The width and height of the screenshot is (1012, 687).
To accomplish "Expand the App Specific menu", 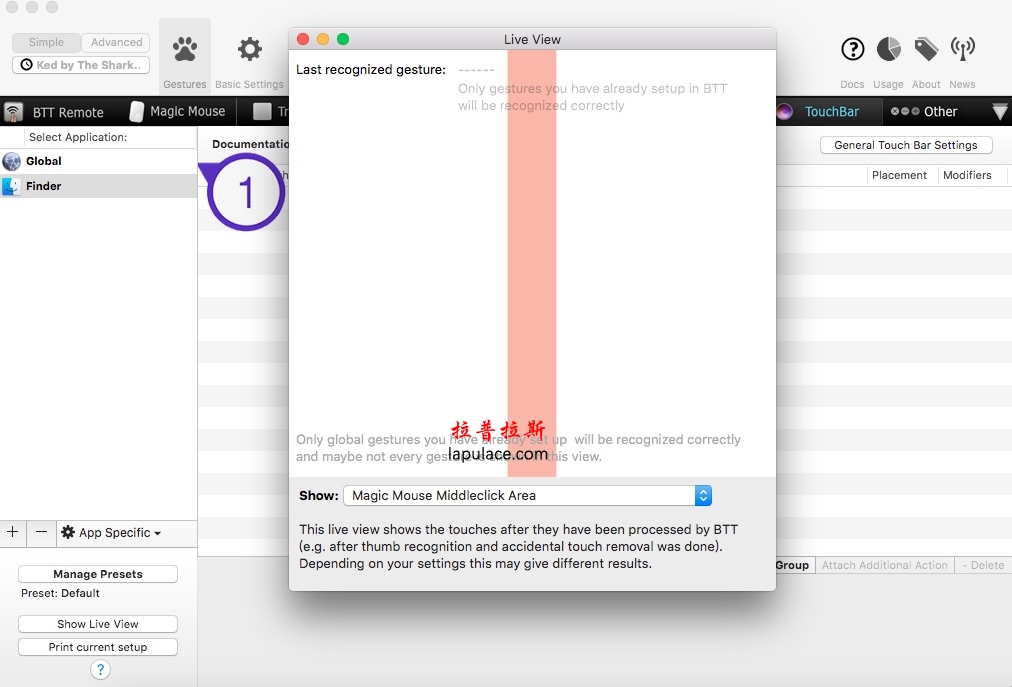I will pyautogui.click(x=110, y=533).
